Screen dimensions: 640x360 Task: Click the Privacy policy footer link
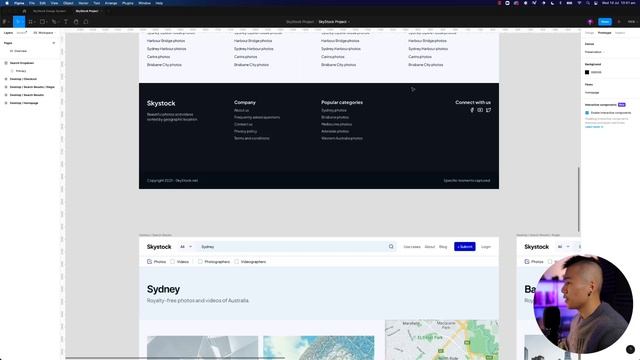coord(245,131)
